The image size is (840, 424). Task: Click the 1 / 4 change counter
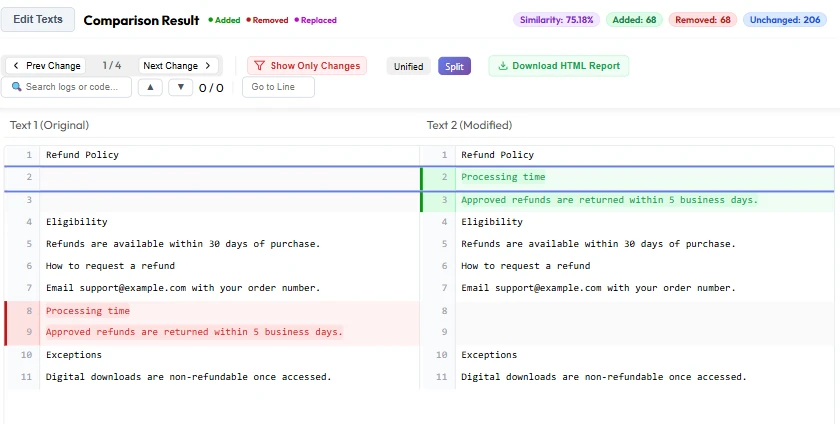tap(111, 66)
